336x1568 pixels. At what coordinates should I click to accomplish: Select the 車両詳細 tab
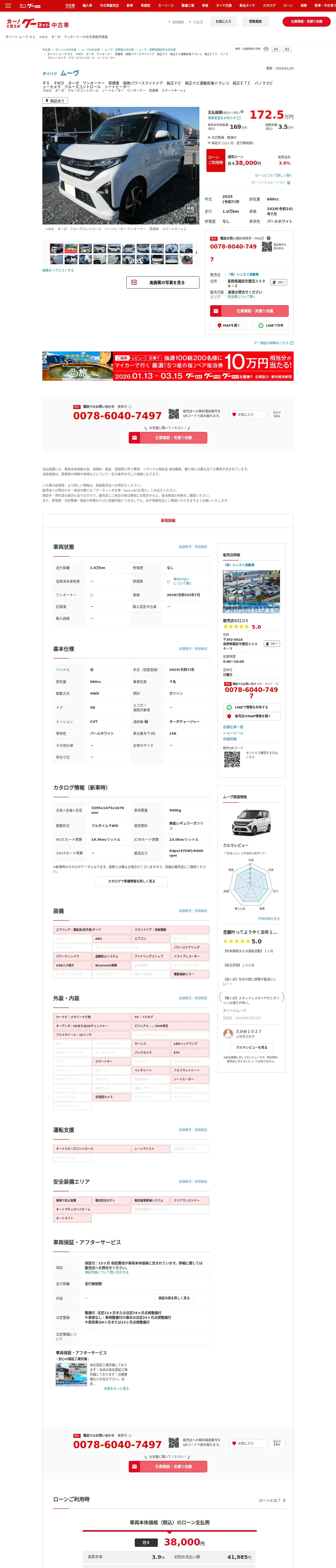coord(168,520)
